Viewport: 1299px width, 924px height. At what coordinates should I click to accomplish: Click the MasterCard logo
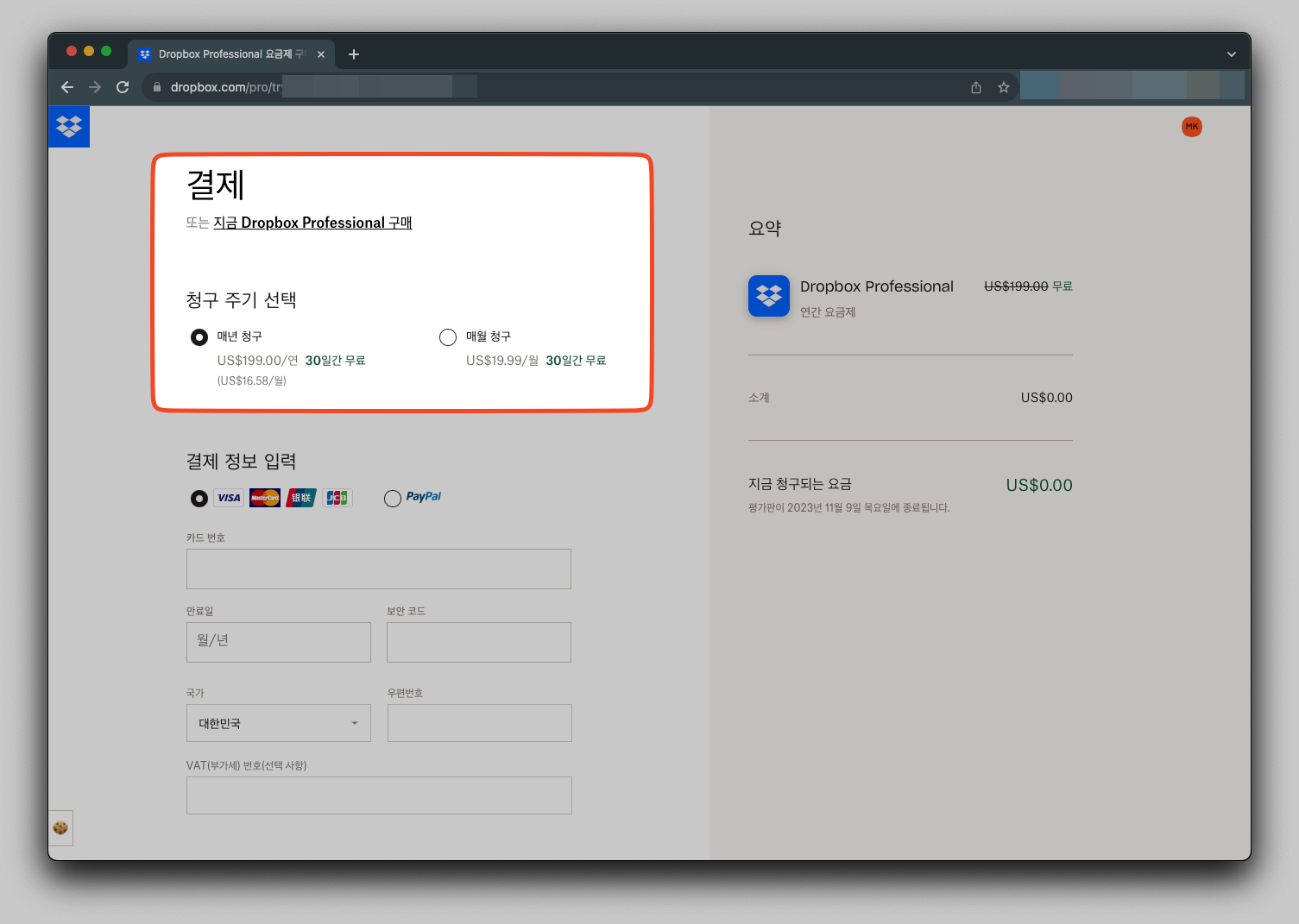click(265, 498)
